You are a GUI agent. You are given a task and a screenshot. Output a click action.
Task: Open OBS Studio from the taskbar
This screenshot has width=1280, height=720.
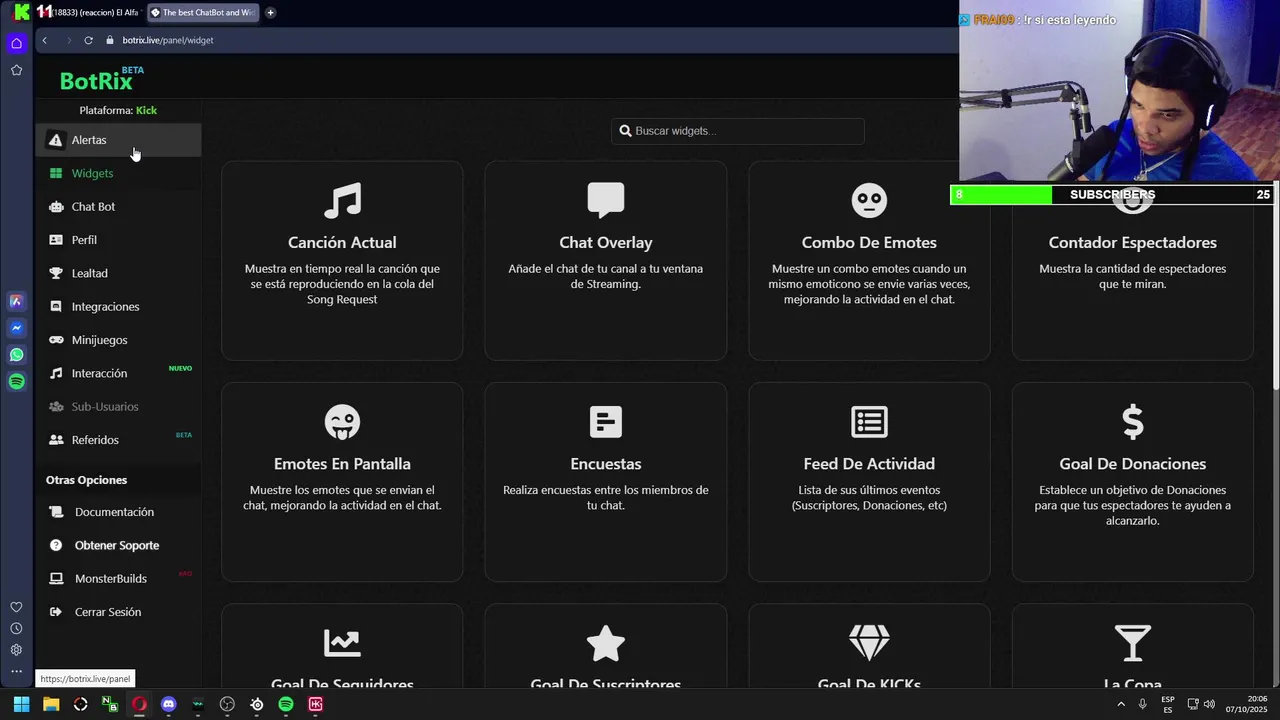pyautogui.click(x=227, y=704)
